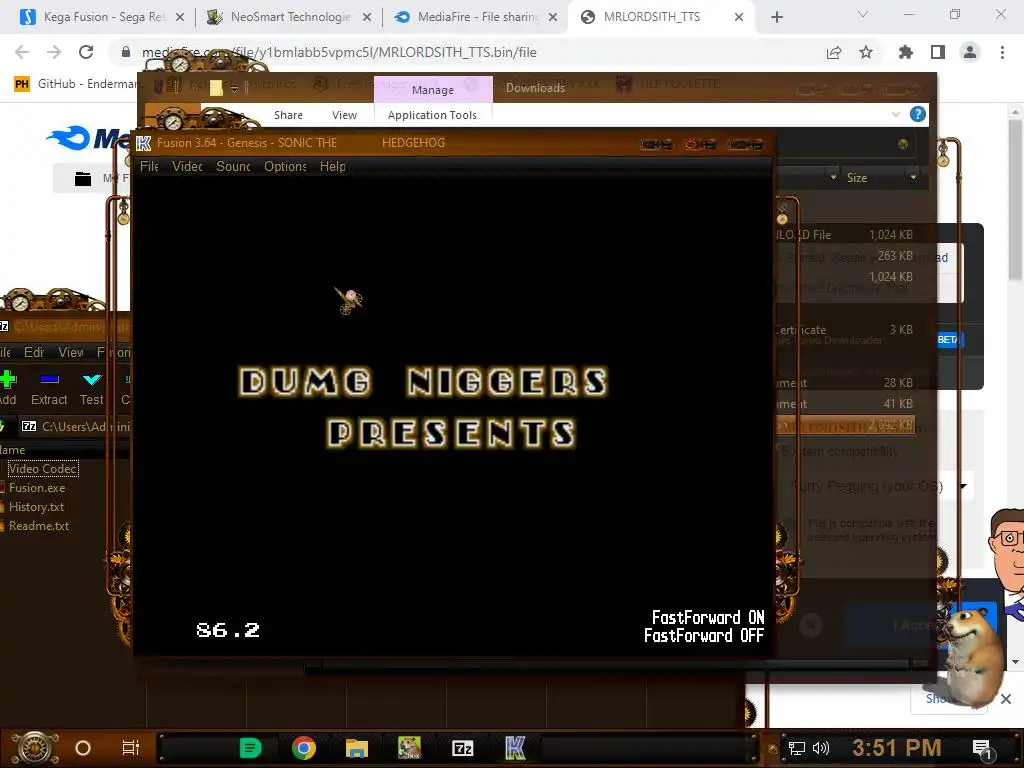Open the 7-Zip View menu
Image resolution: width=1024 pixels, height=768 pixels.
click(x=71, y=353)
